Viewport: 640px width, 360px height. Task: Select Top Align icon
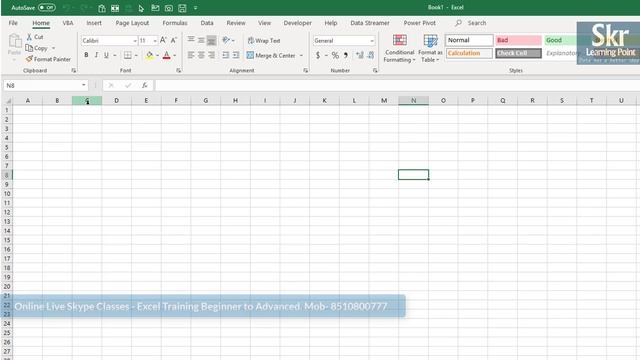pyautogui.click(x=191, y=40)
